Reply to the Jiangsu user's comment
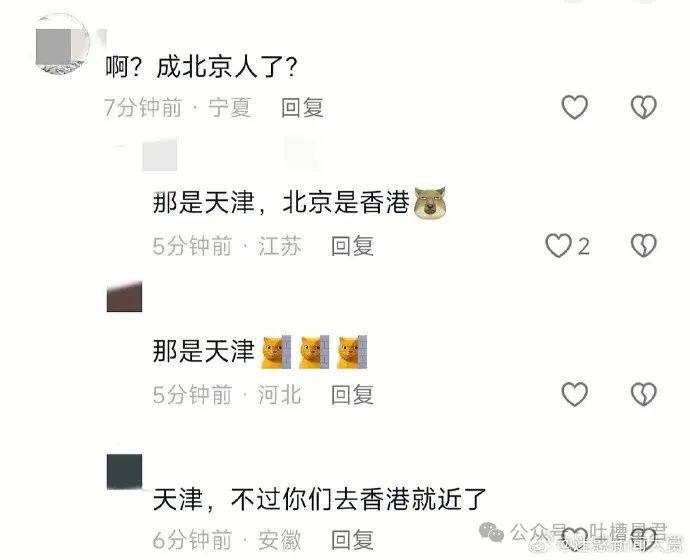The height and width of the screenshot is (560, 690). click(x=352, y=245)
